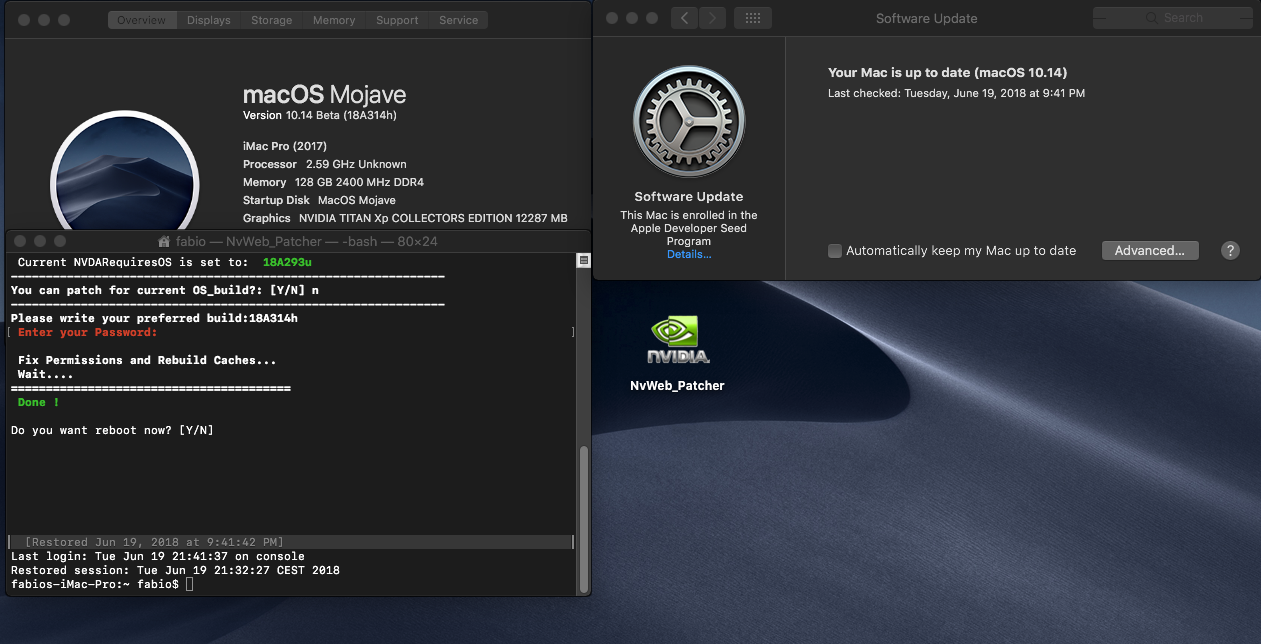The height and width of the screenshot is (644, 1261).
Task: Click the Startup Disk "MacOS Mojave" line
Action: click(x=319, y=200)
